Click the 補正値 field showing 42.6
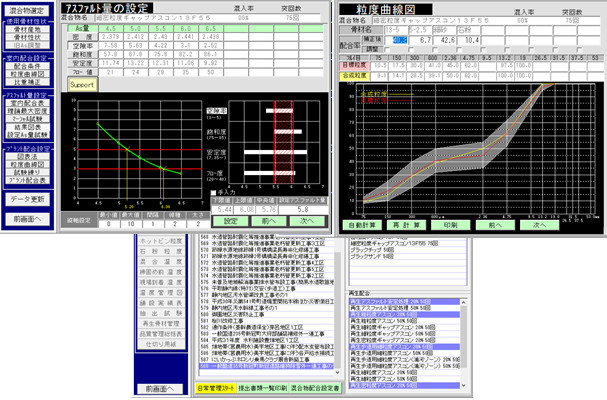Image resolution: width=607 pixels, height=400 pixels. click(x=444, y=40)
